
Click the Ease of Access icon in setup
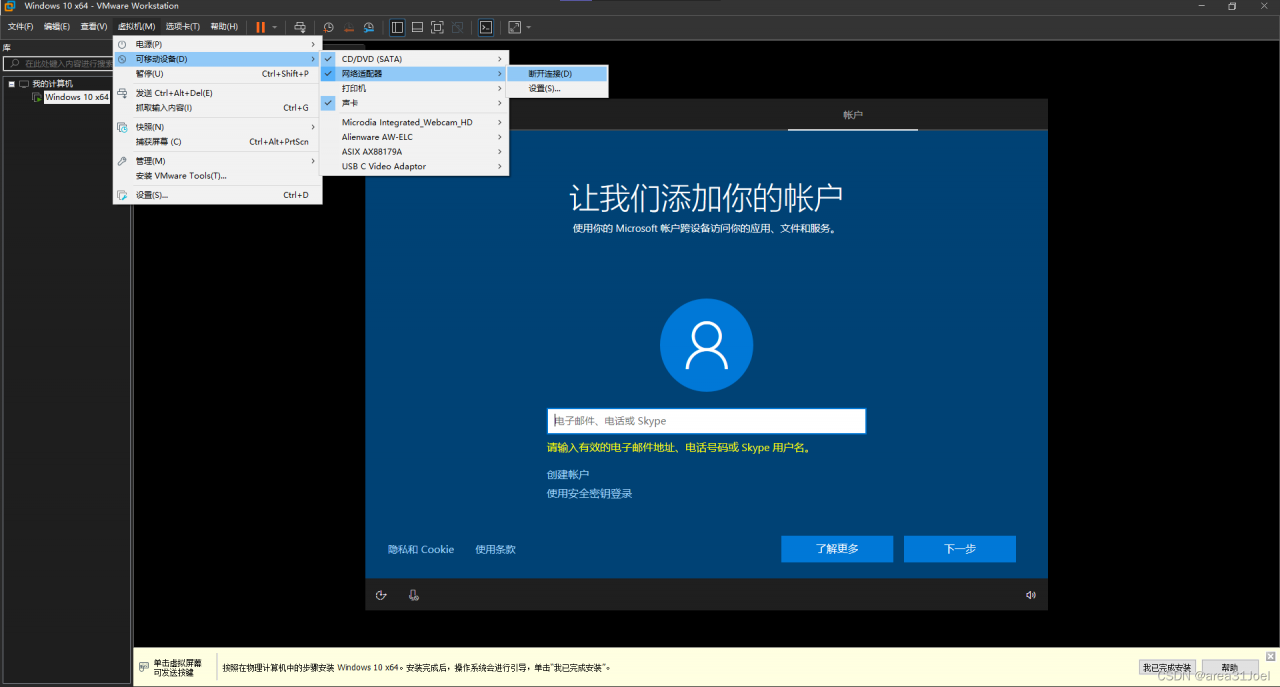(x=381, y=595)
